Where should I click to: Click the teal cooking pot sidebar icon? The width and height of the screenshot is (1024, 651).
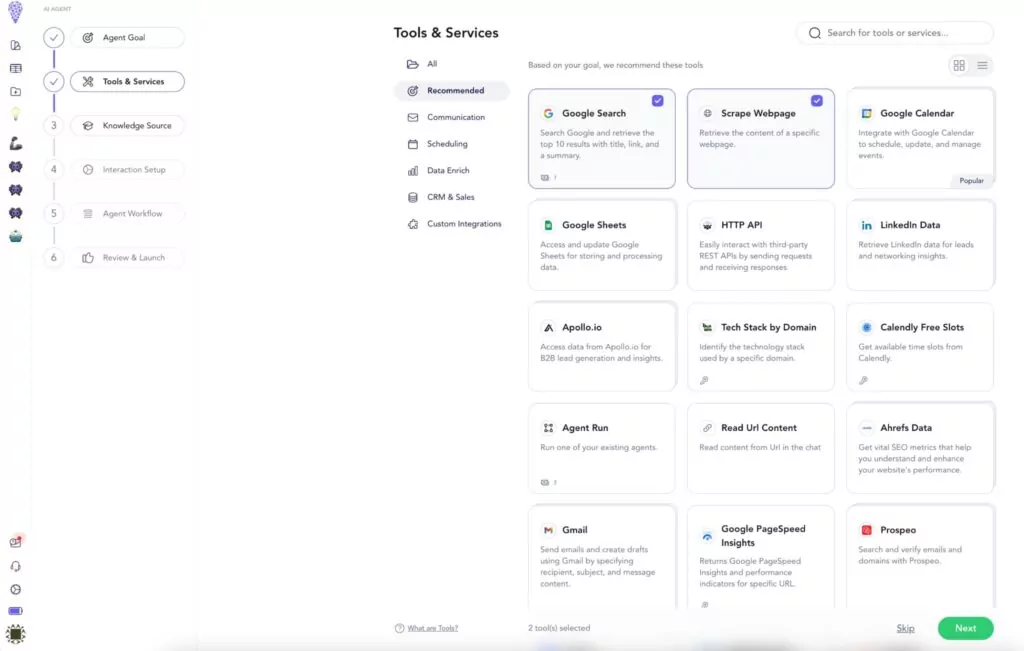pos(16,236)
